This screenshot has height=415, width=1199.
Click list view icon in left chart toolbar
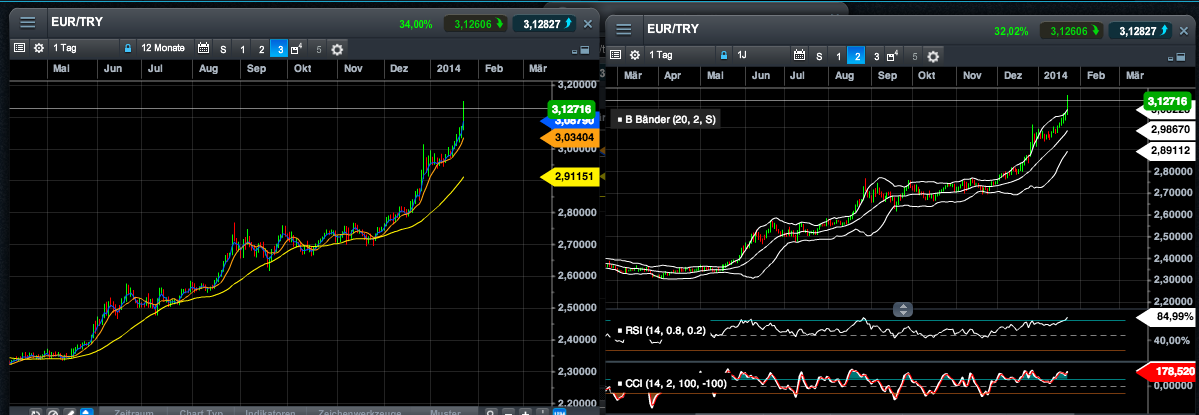(19, 48)
